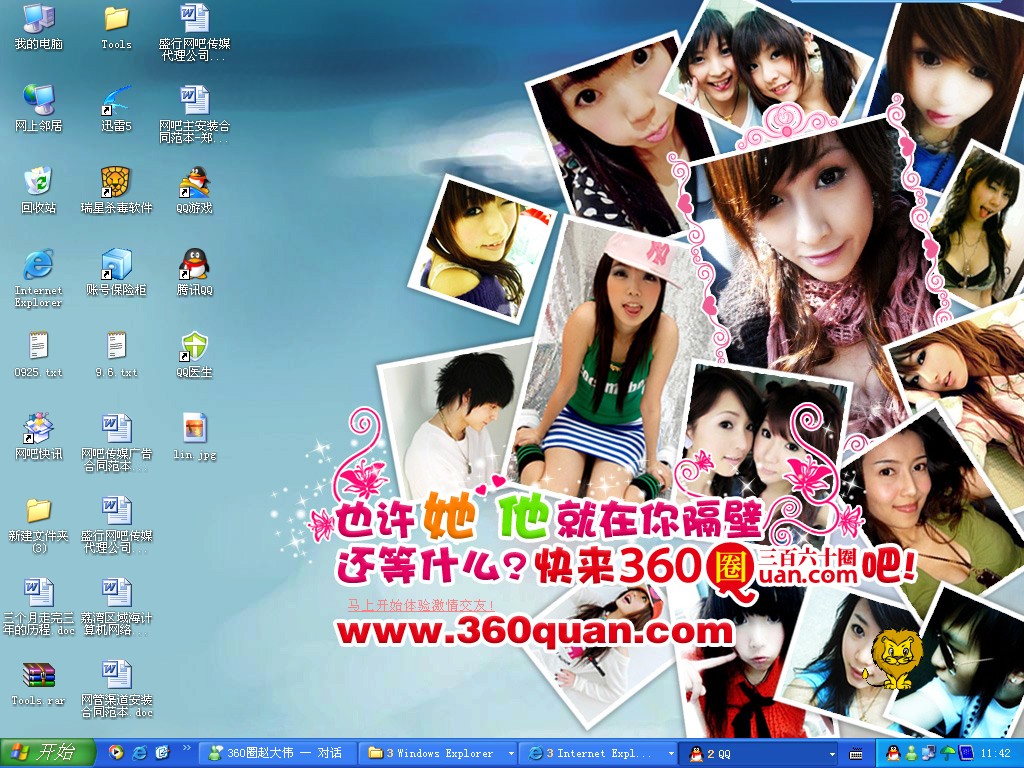Screen dimensions: 1024x768
Task: Open the 网吧快讯 shortcut
Action: pyautogui.click(x=38, y=429)
